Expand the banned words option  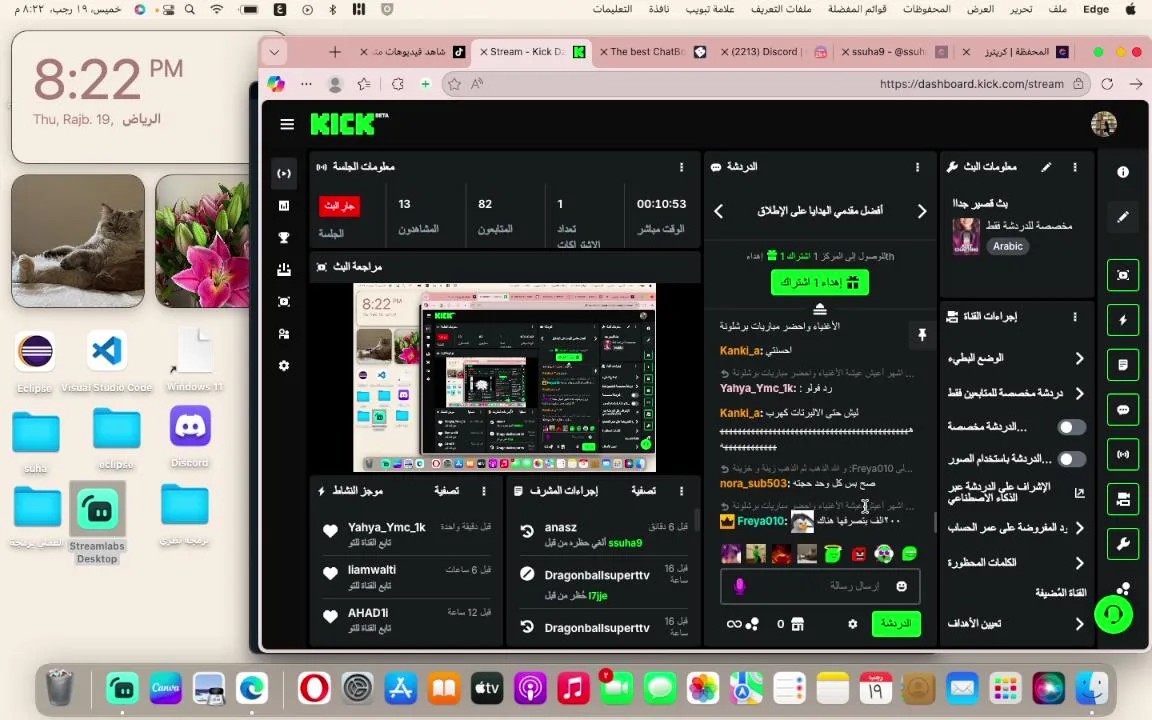[1080, 563]
